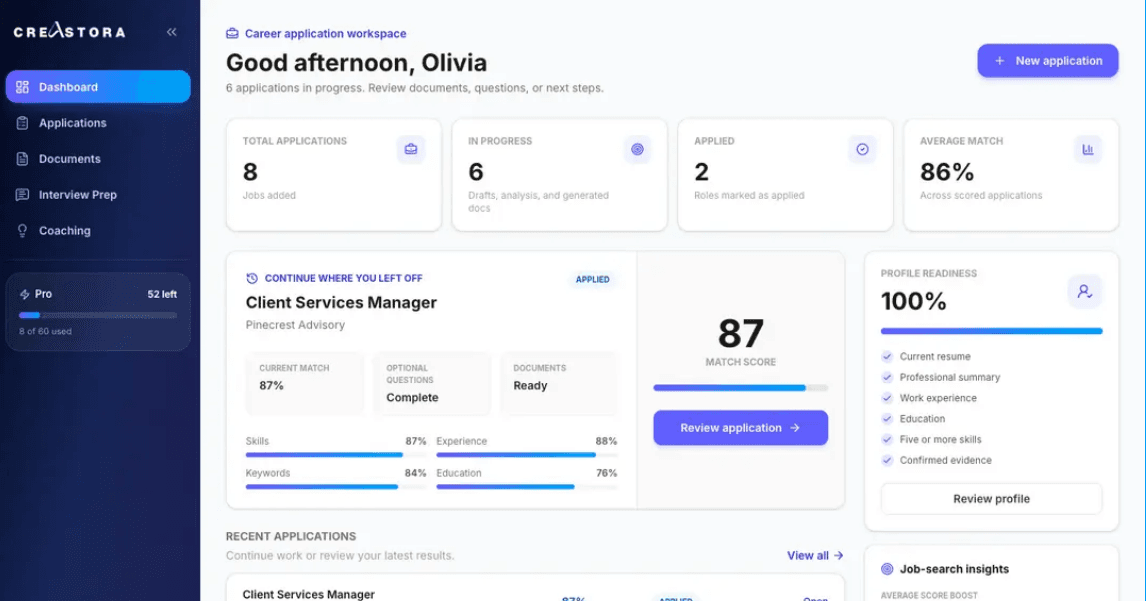
Task: Click the Experience 88% progress bar
Action: [x=527, y=455]
